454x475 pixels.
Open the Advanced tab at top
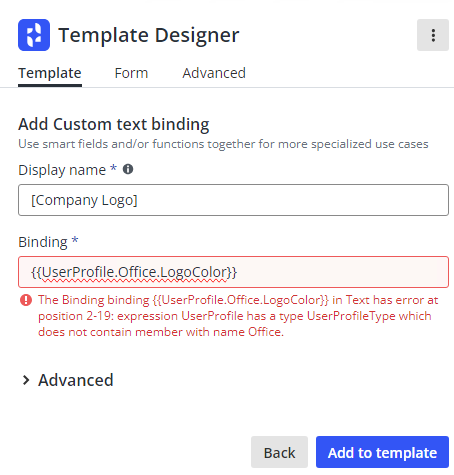(x=214, y=73)
